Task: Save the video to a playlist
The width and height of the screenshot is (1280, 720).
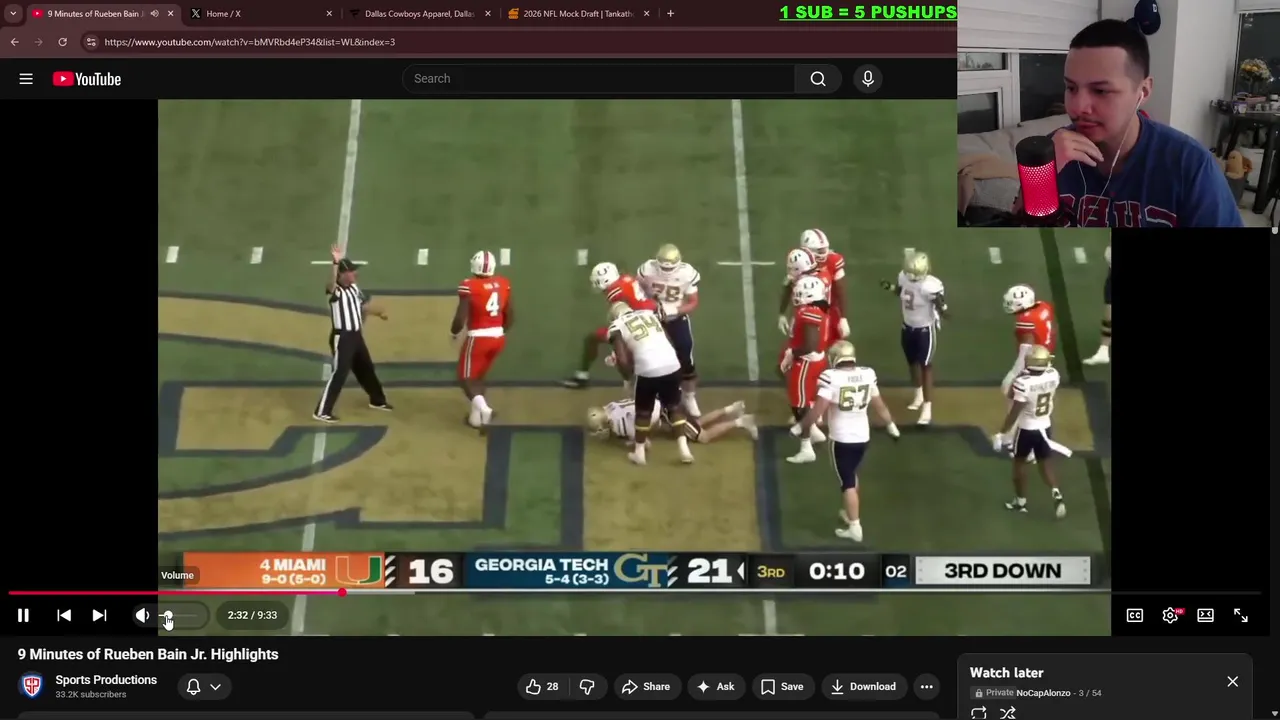Action: click(x=782, y=687)
